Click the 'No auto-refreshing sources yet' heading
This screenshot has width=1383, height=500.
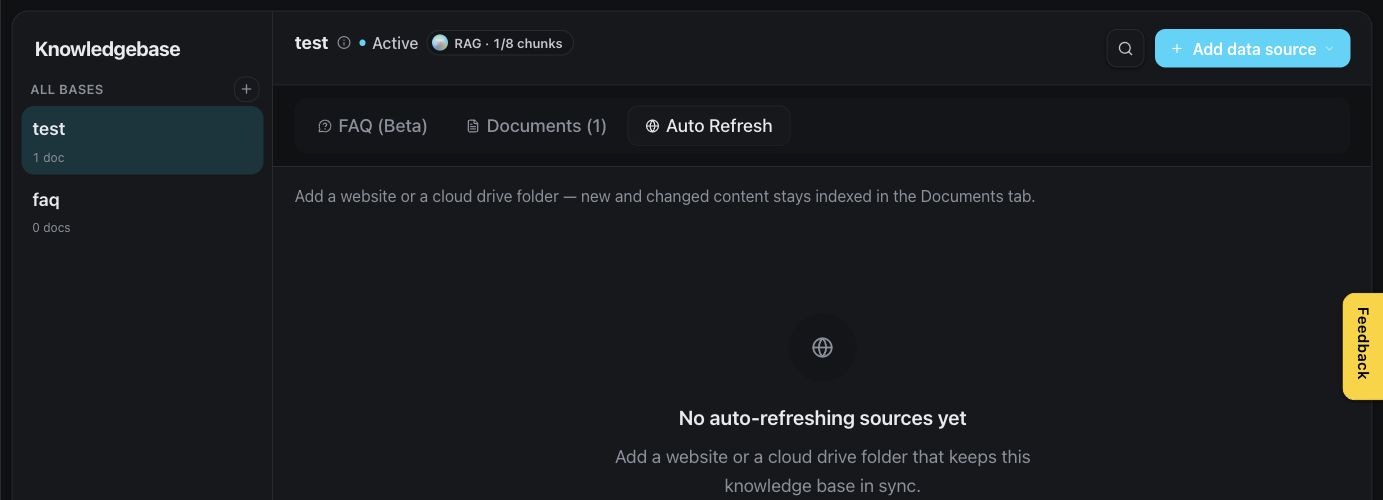[822, 418]
